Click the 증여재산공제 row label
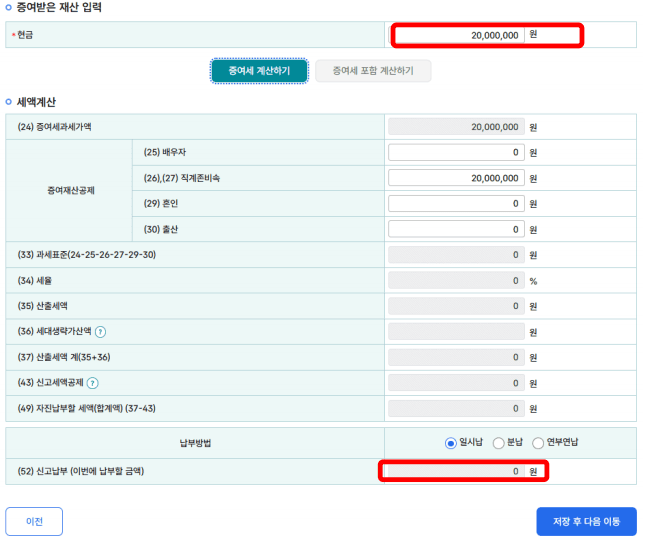 [71, 190]
